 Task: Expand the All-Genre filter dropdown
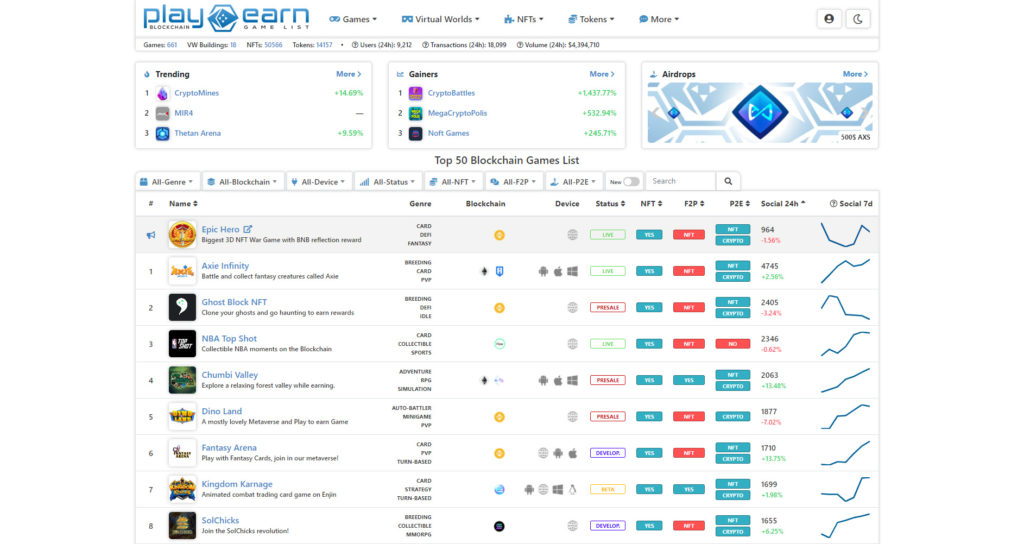tap(167, 182)
